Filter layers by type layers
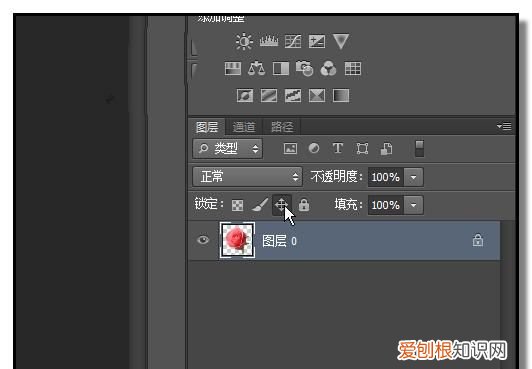 [x=338, y=148]
